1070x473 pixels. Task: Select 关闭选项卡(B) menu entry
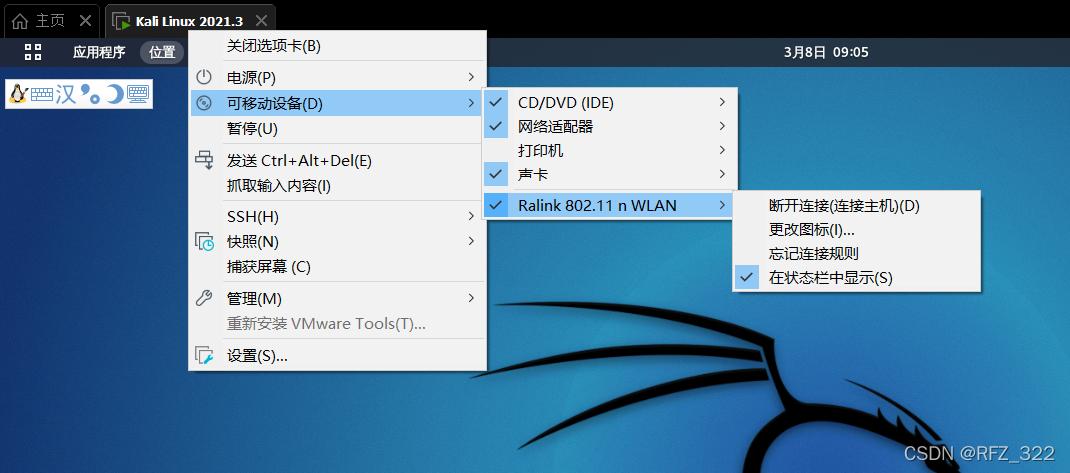[x=338, y=46]
